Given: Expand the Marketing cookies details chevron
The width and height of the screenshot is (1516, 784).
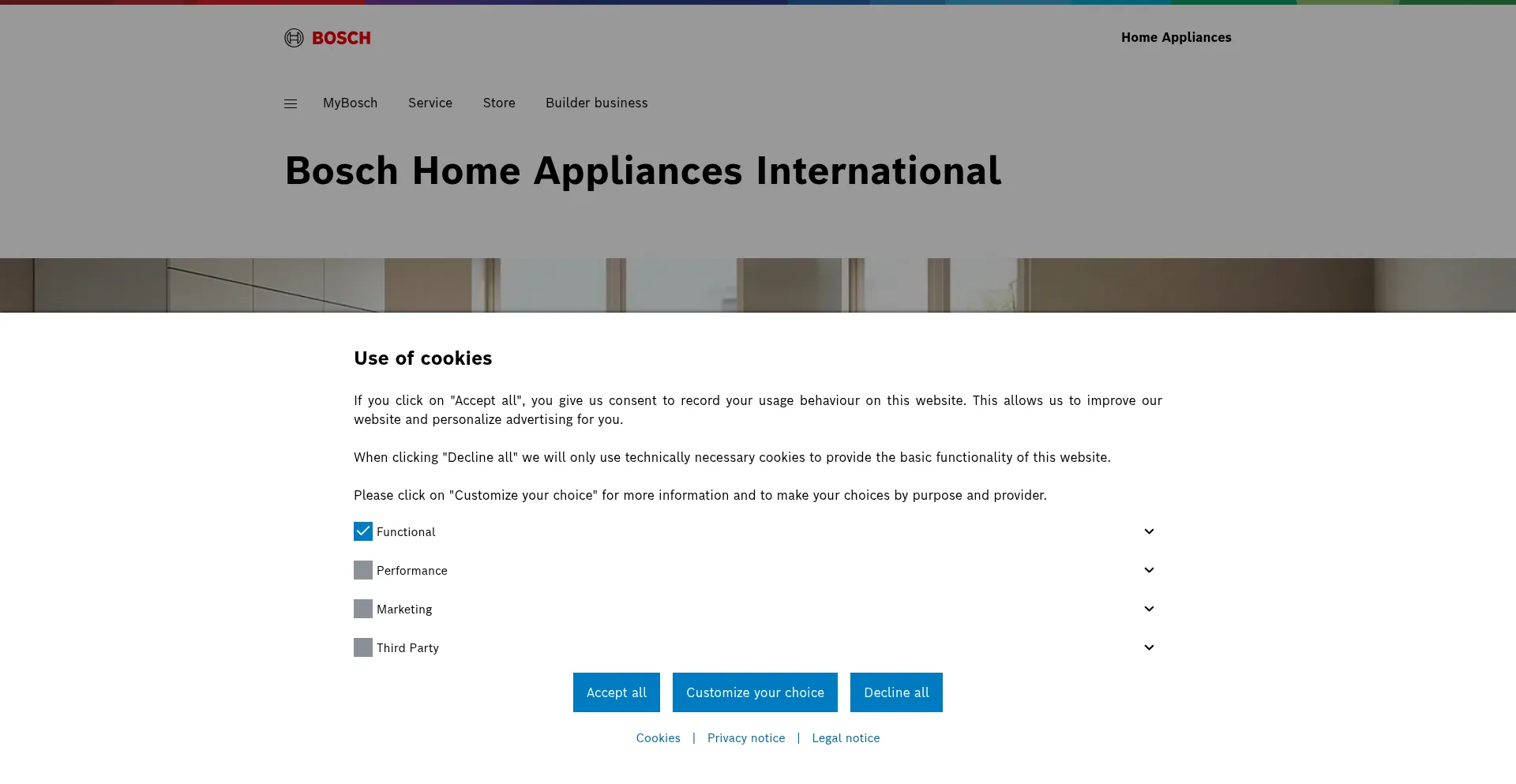Looking at the screenshot, I should pyautogui.click(x=1149, y=609).
